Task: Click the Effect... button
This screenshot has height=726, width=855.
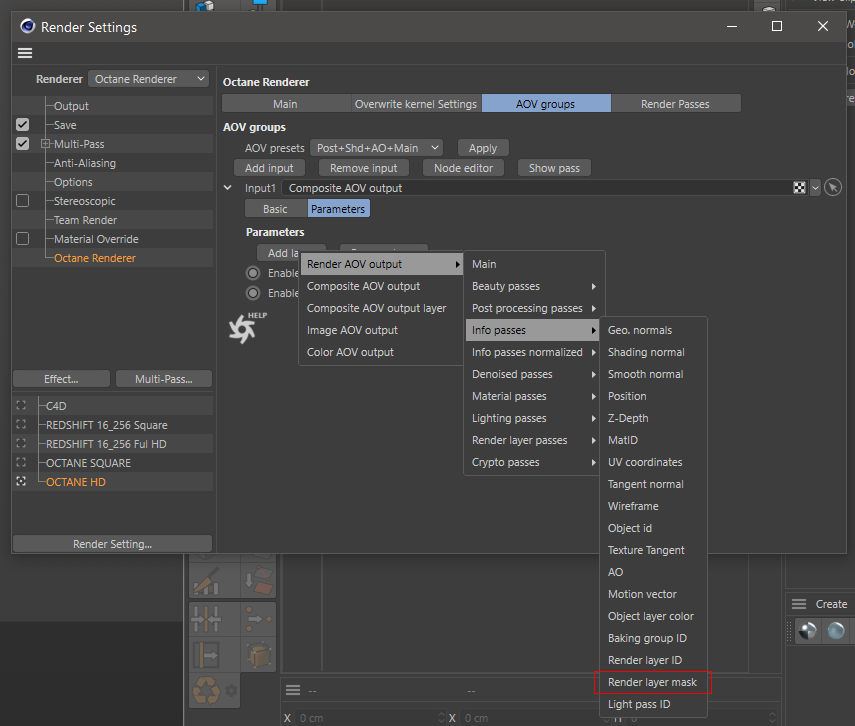Action: 62,379
